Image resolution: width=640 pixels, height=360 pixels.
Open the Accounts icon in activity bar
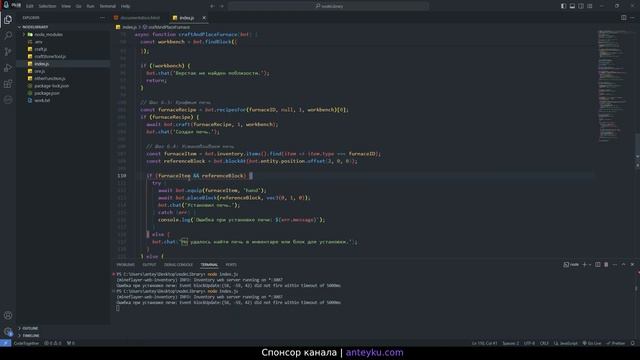click(8, 315)
